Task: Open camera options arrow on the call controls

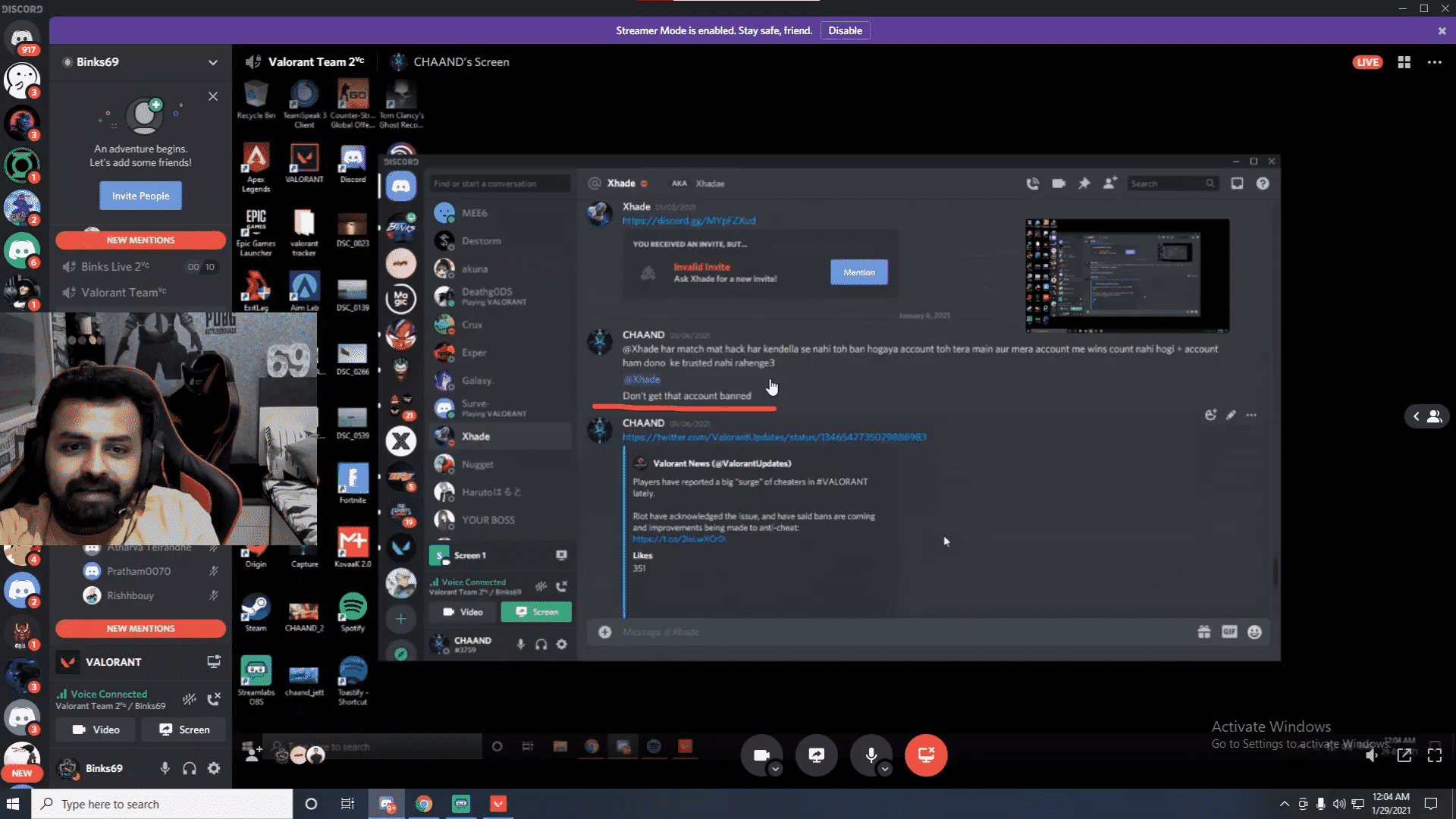Action: [775, 769]
